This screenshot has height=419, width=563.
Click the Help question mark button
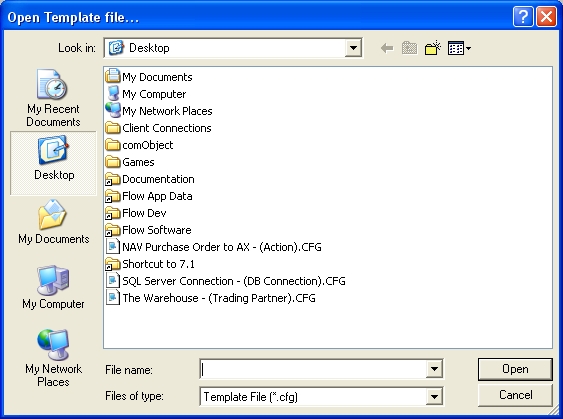pos(523,17)
